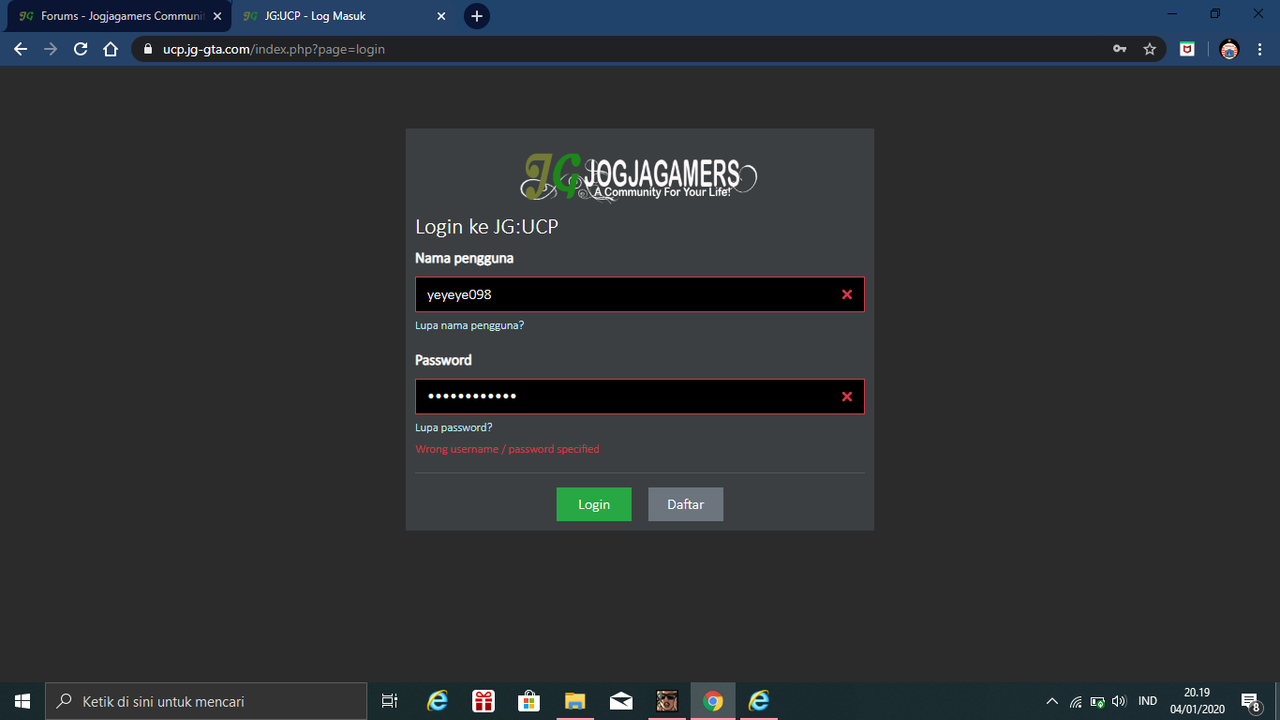1280x720 pixels.
Task: Close the Forums - Jogjagamers Community tab
Action: [217, 16]
